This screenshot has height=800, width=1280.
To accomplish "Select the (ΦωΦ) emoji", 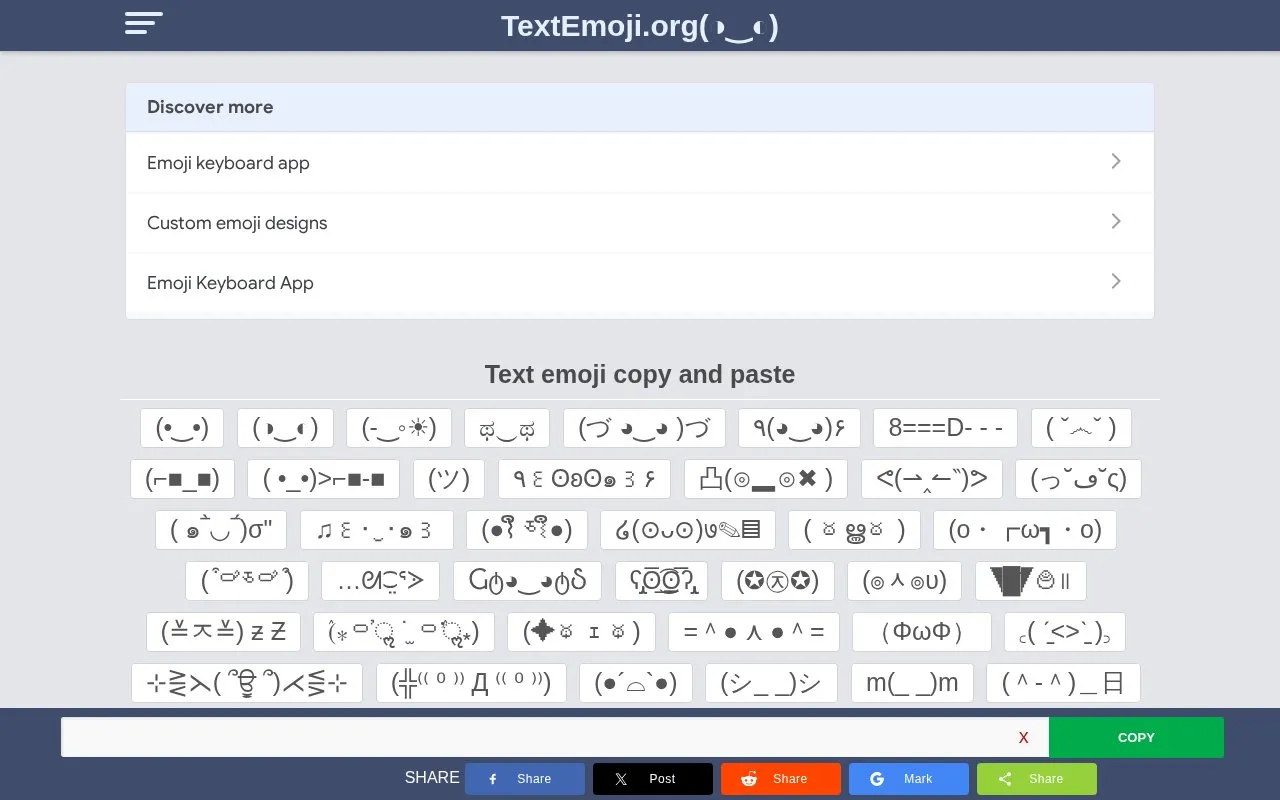I will pos(921,632).
